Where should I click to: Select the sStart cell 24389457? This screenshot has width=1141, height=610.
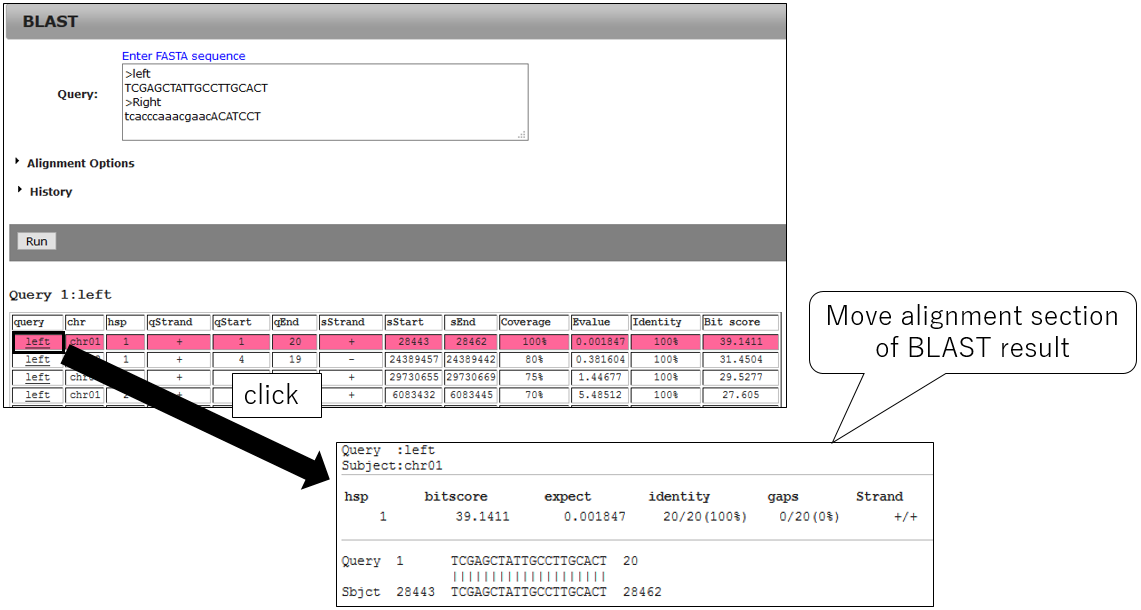[413, 360]
